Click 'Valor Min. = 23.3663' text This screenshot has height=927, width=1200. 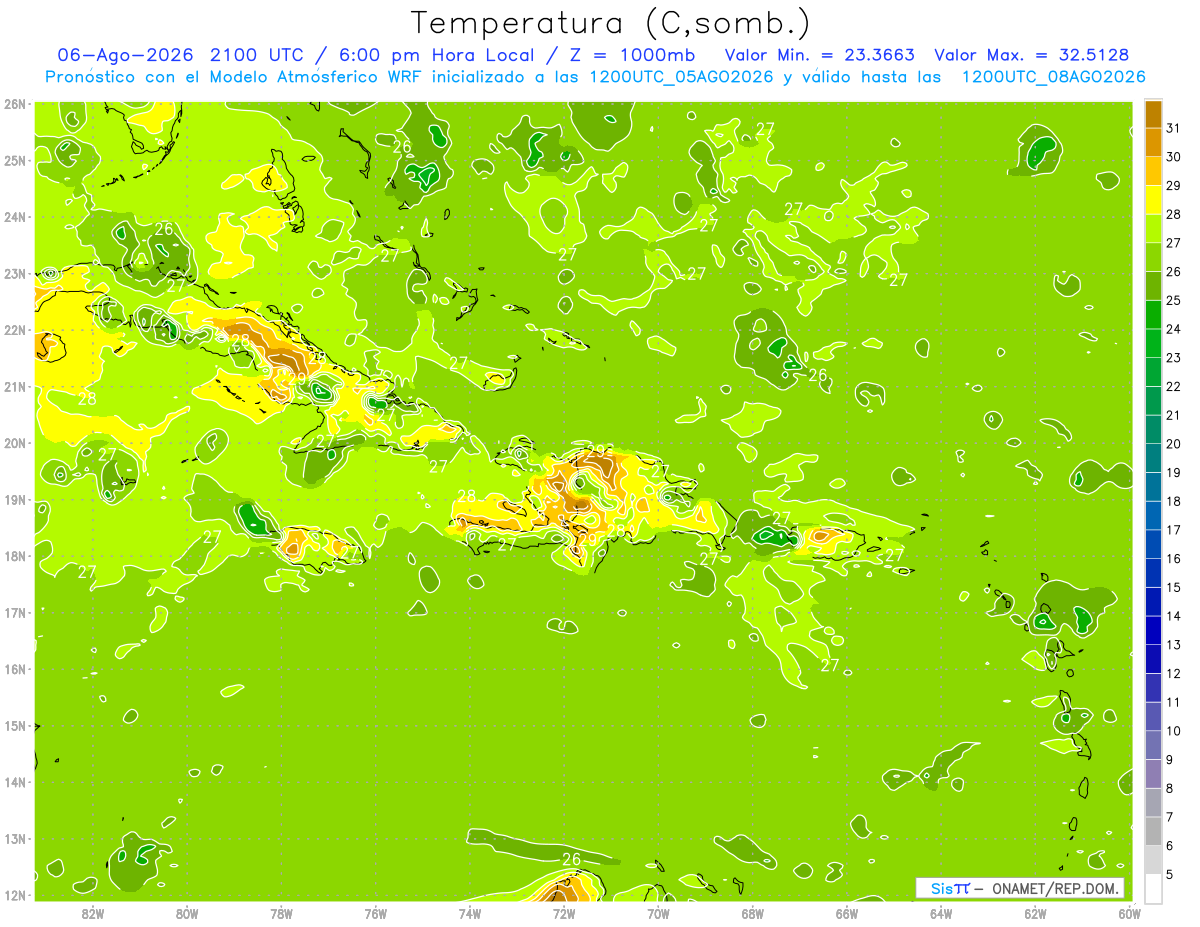click(x=819, y=55)
